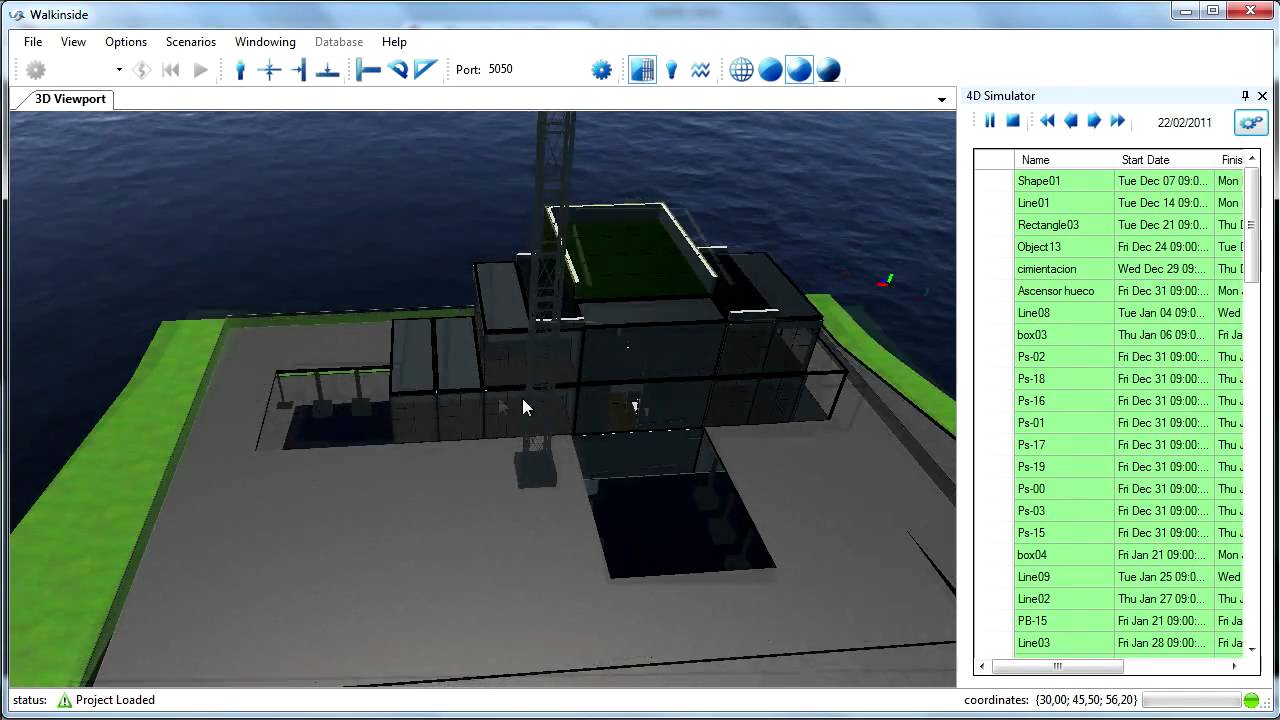Screen dimensions: 1280x720
Task: Select the flat shaded sphere render mode
Action: coord(770,70)
